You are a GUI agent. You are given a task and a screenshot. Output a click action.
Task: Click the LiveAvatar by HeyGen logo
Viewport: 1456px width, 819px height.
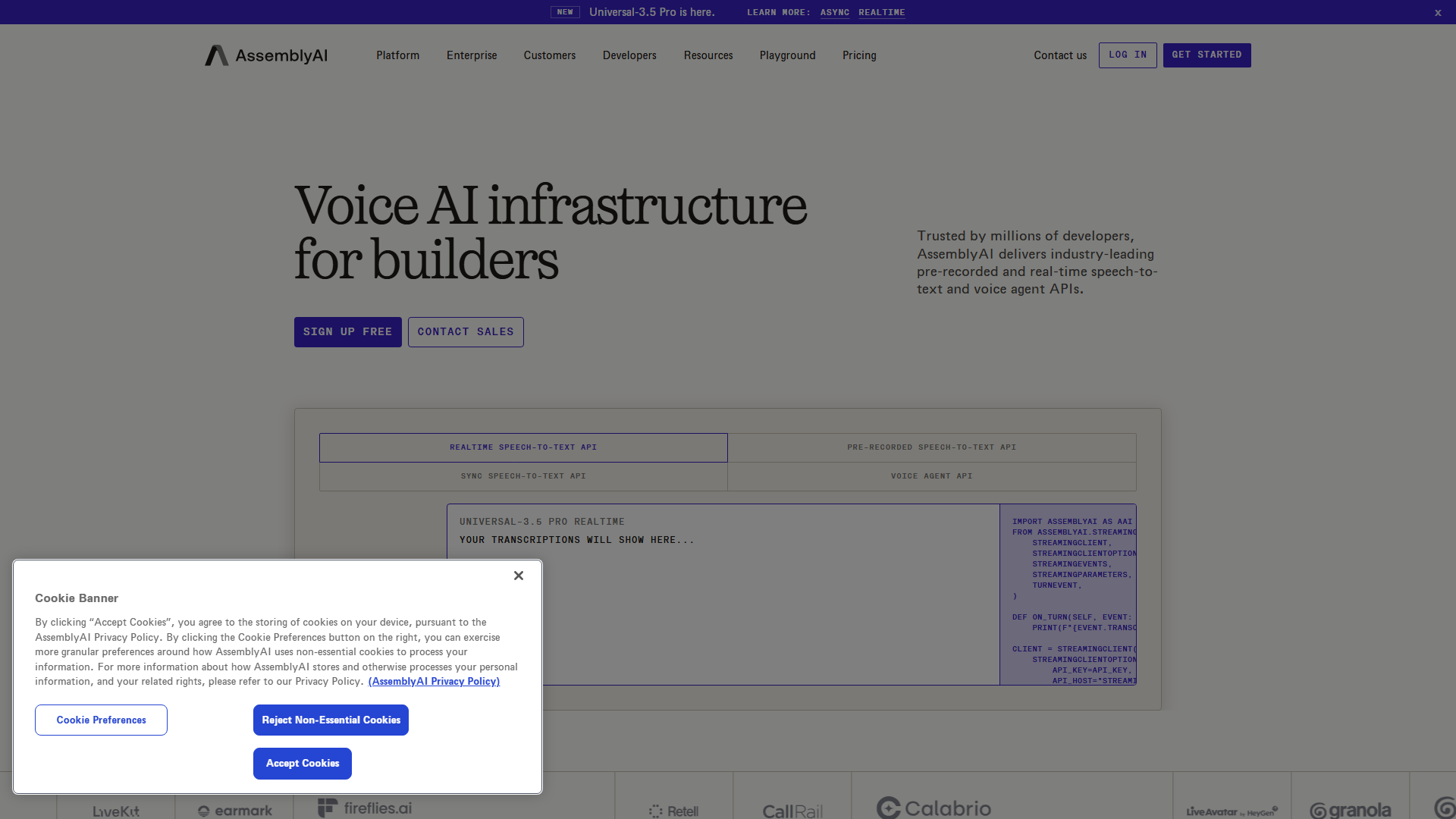(x=1232, y=811)
